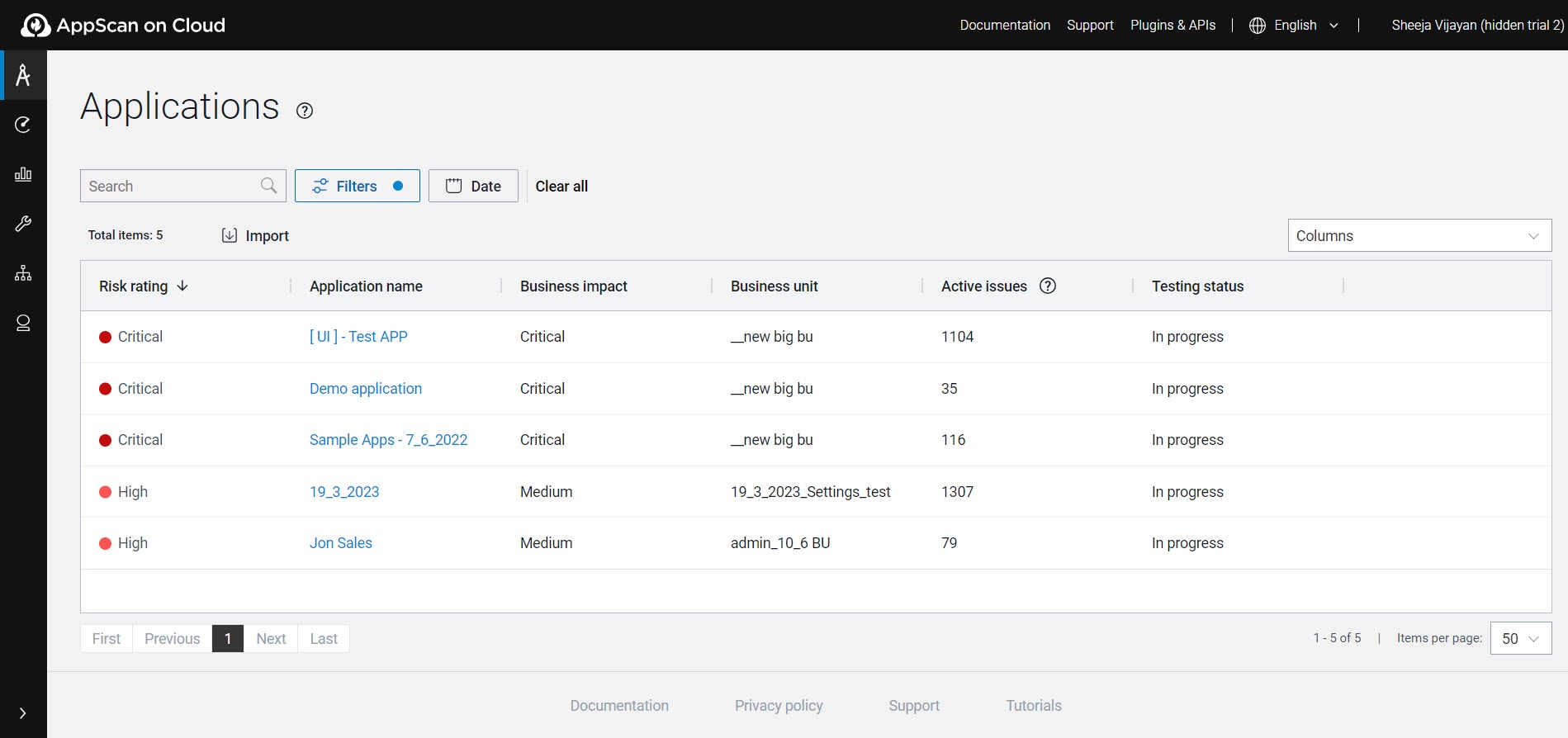
Task: Open the English language selector
Action: (1294, 26)
